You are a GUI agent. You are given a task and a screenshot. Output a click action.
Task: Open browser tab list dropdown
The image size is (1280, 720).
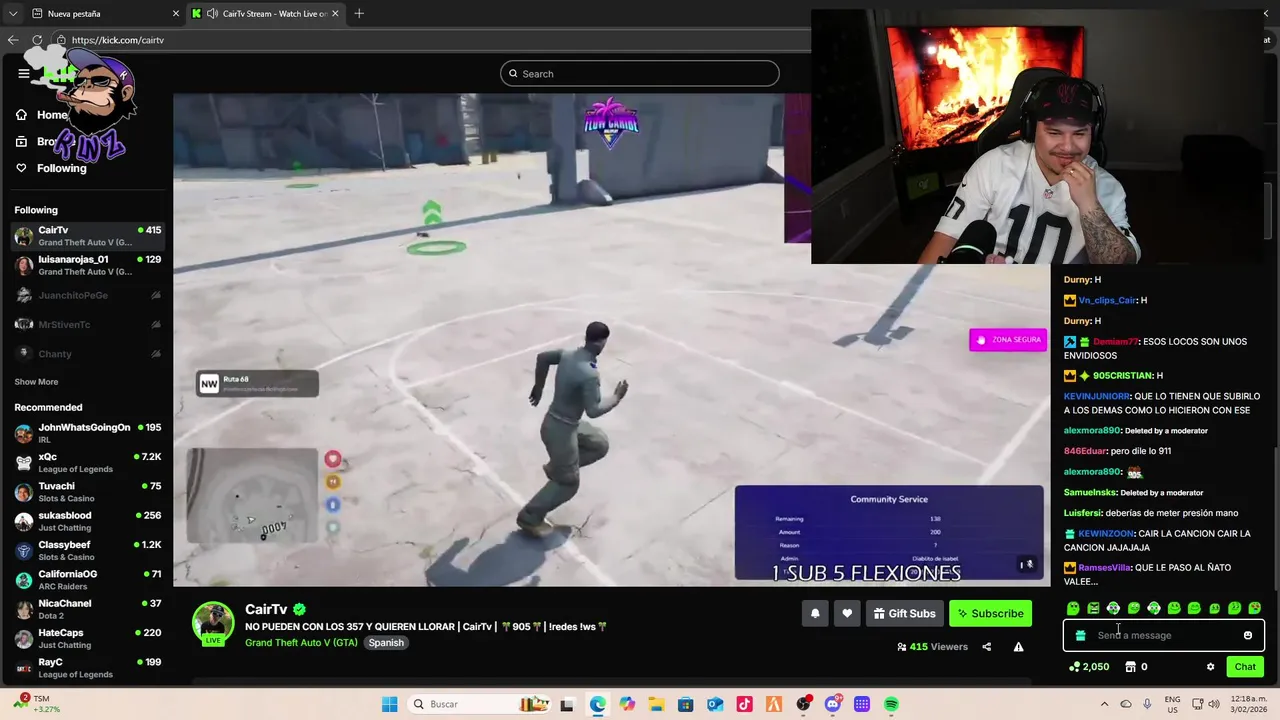13,13
